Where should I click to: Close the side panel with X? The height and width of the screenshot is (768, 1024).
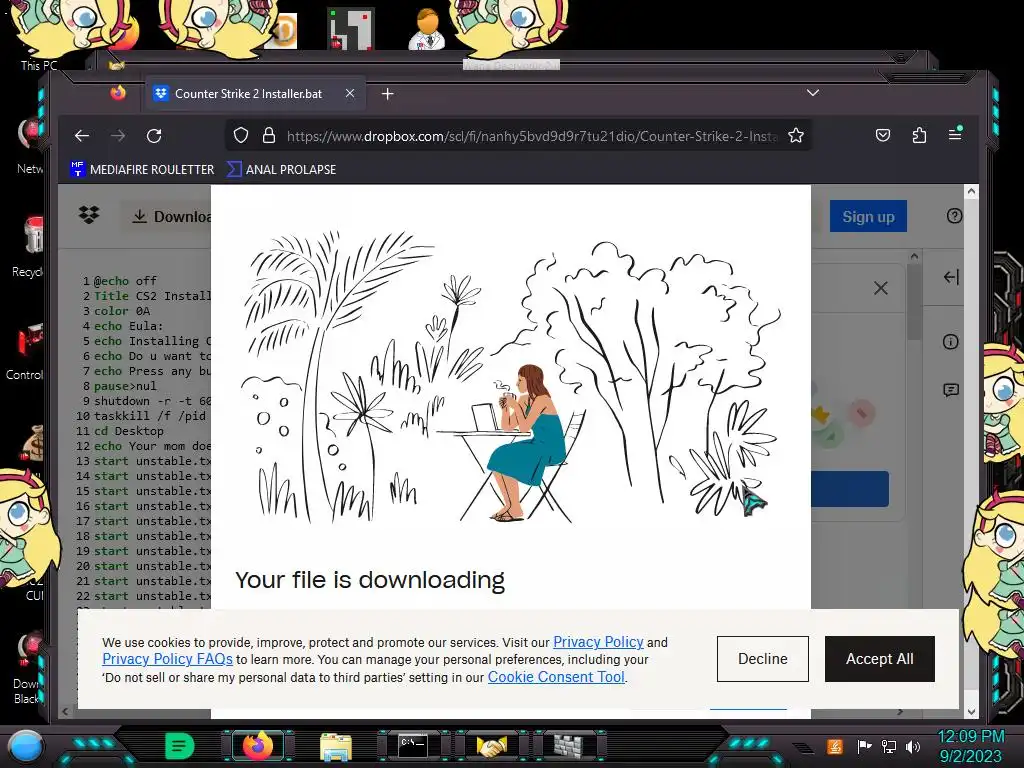coord(880,288)
